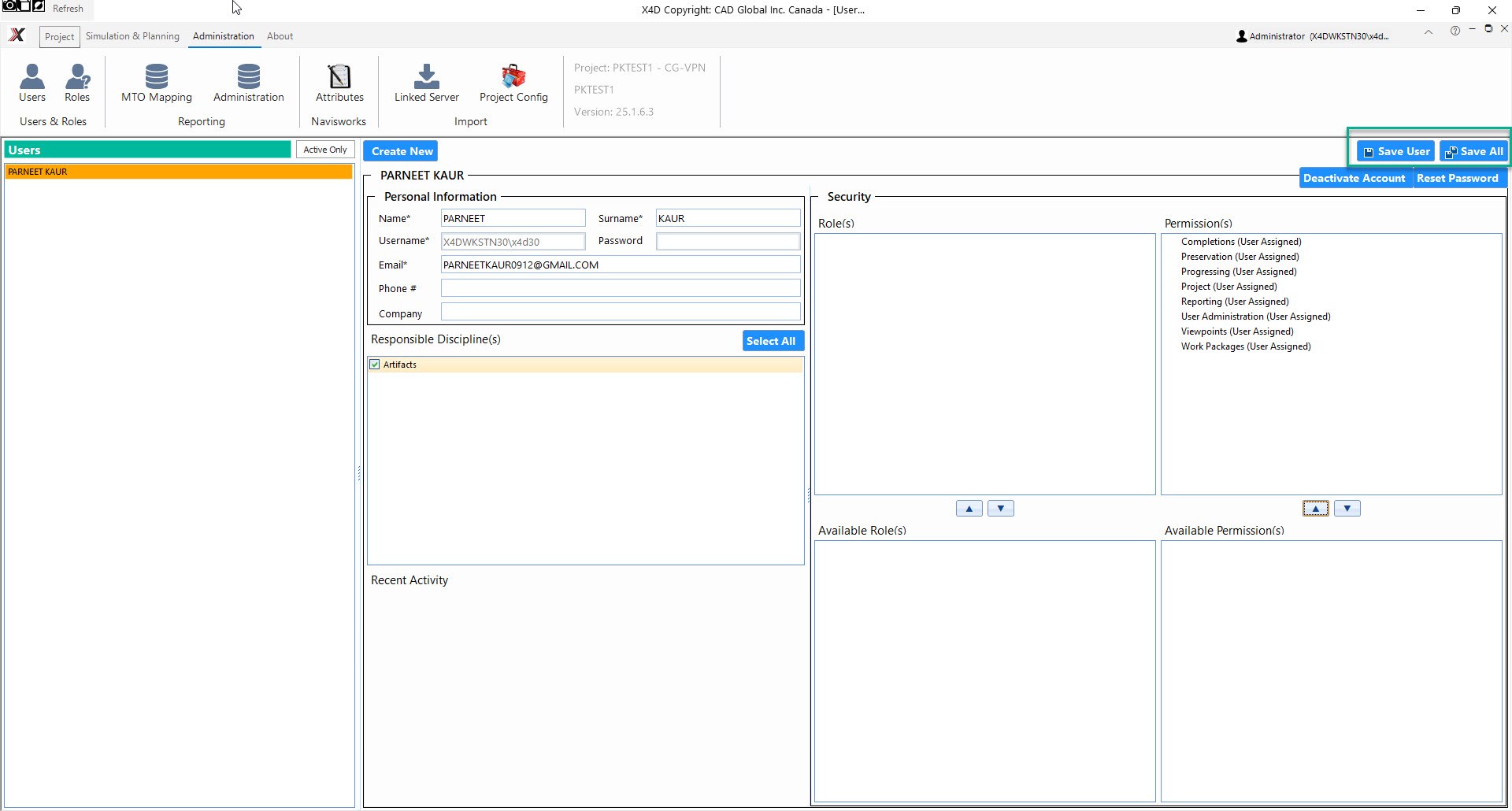The height and width of the screenshot is (811, 1512).
Task: Toggle the Active Only filter
Action: [x=325, y=150]
